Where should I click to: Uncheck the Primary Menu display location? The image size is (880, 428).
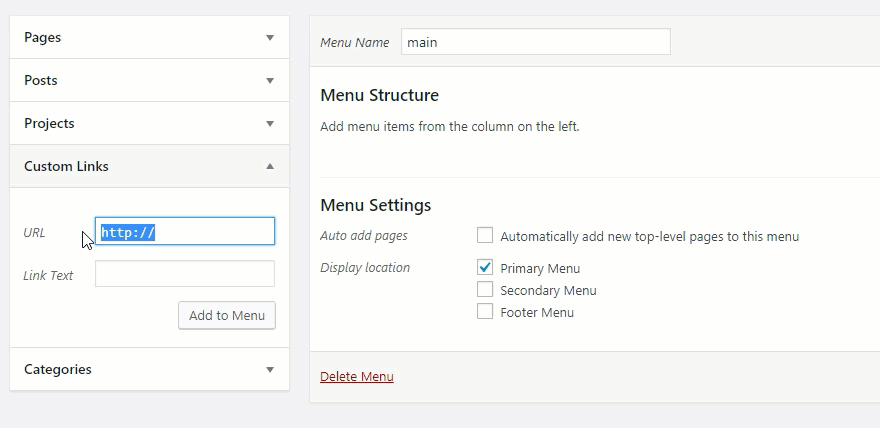pos(485,267)
